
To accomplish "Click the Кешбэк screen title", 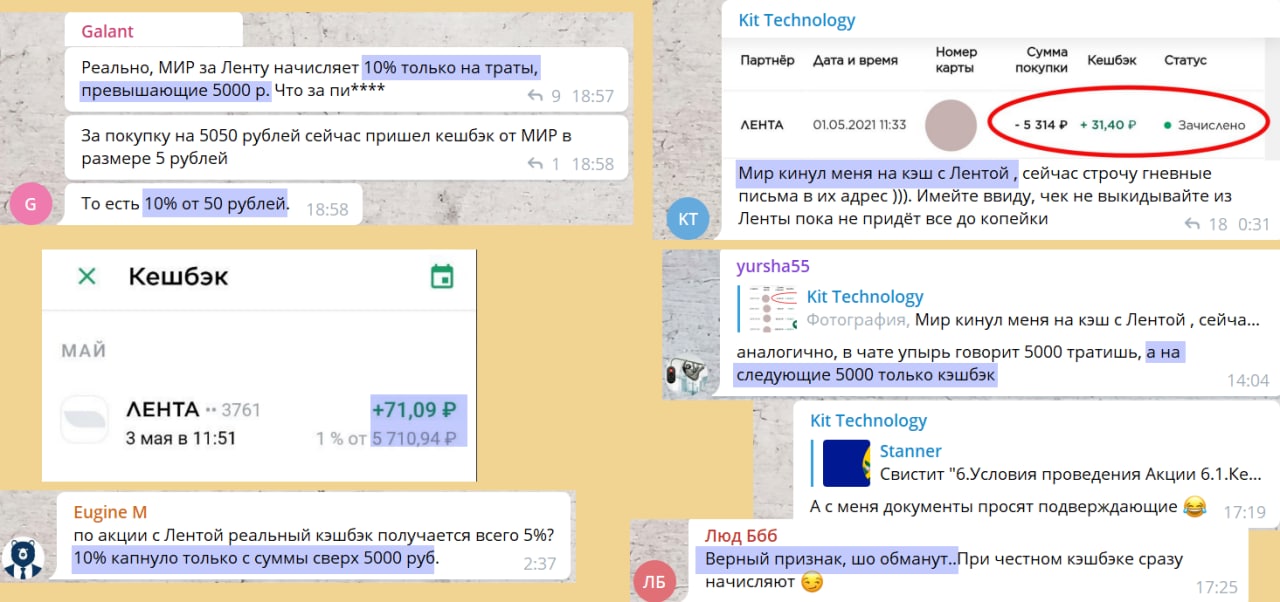I will coord(178,276).
